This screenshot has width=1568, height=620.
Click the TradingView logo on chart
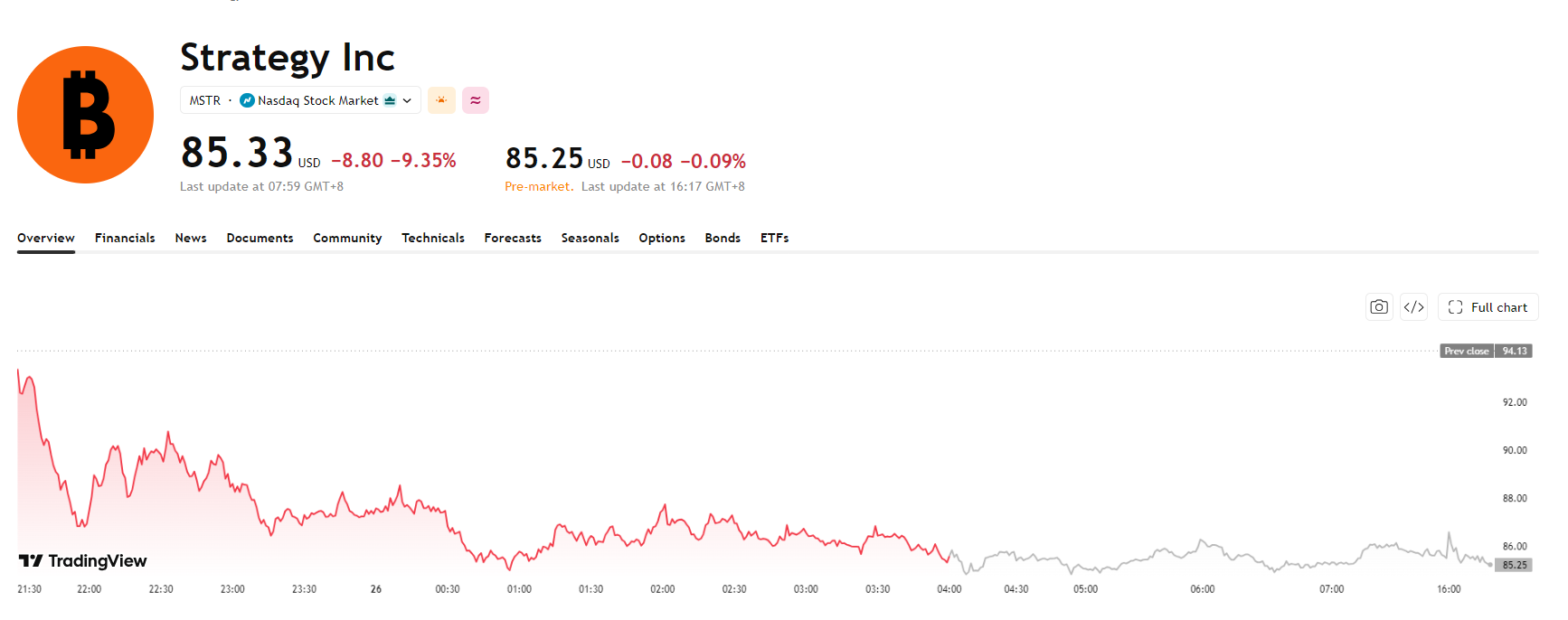click(82, 561)
